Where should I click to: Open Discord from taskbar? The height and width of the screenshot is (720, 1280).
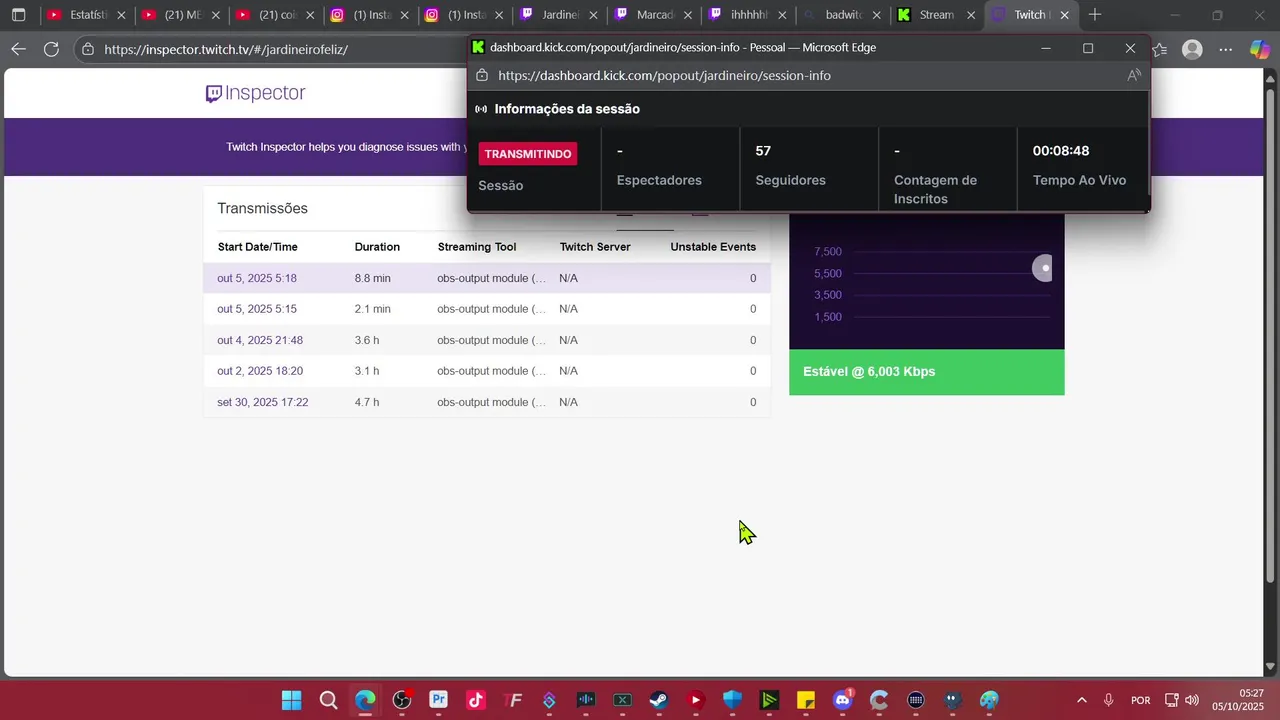click(843, 700)
